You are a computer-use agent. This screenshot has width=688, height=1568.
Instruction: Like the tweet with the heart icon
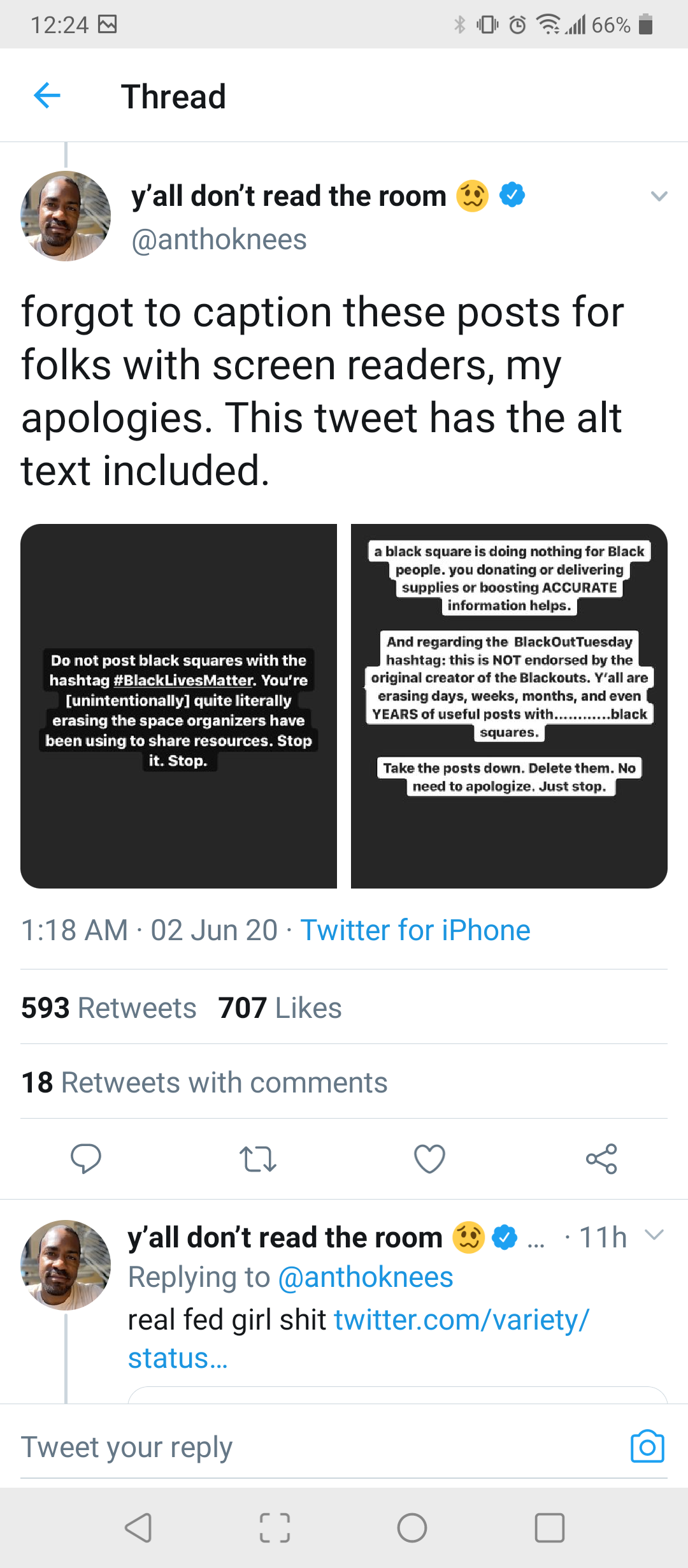click(430, 1159)
